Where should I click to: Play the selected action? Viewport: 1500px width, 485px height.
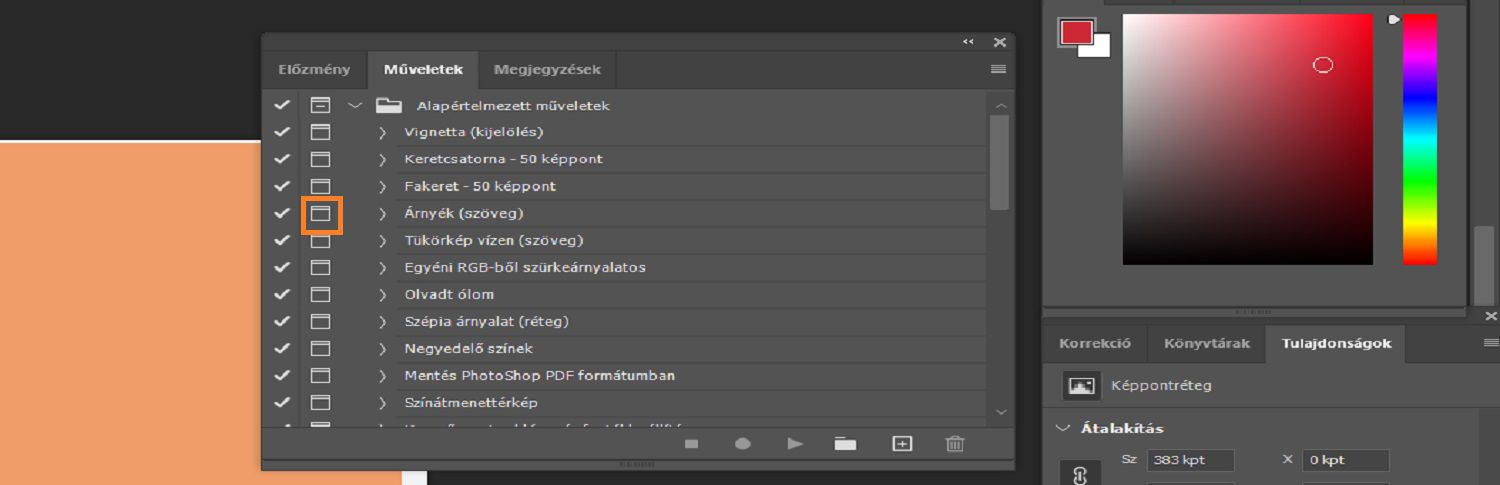click(x=795, y=444)
